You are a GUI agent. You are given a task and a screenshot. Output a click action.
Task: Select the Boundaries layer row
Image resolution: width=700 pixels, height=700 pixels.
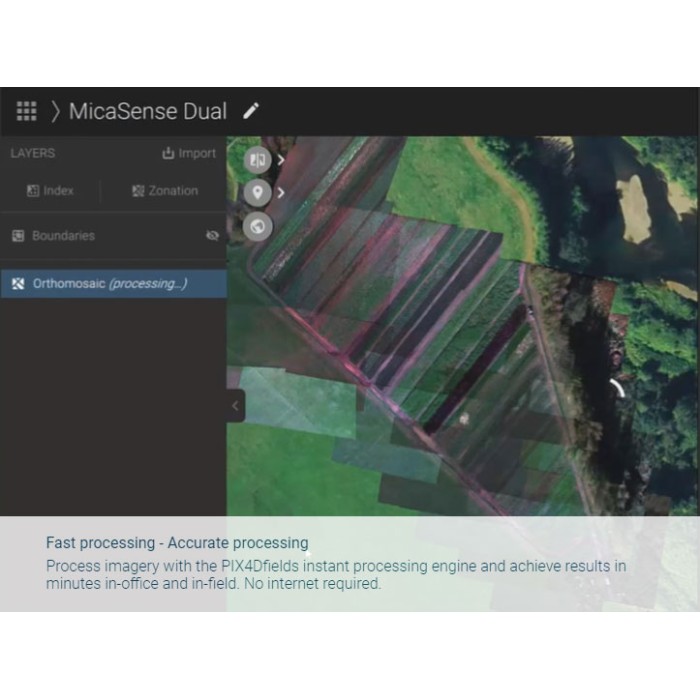[x=113, y=236]
